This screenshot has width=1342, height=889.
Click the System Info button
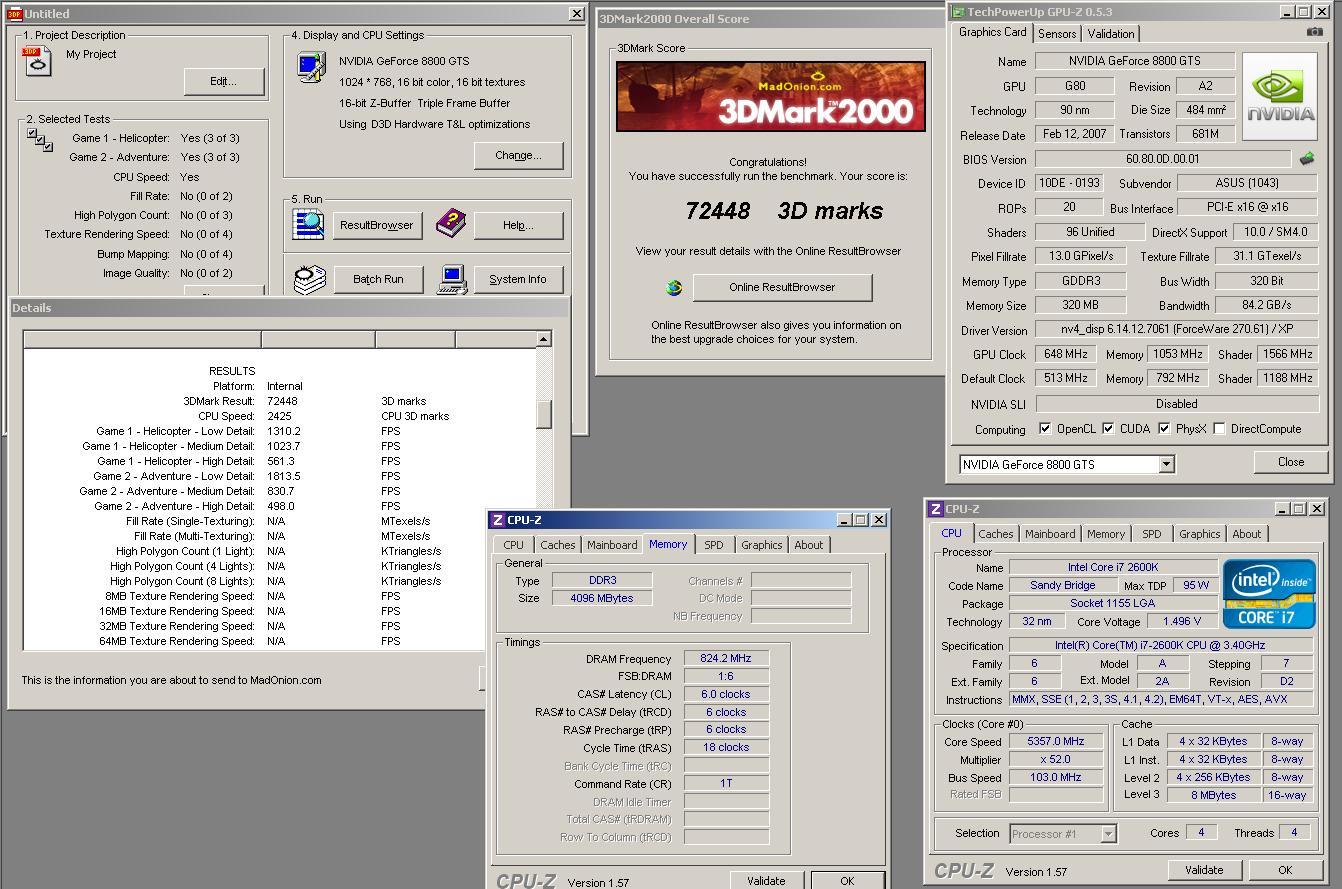click(x=518, y=279)
